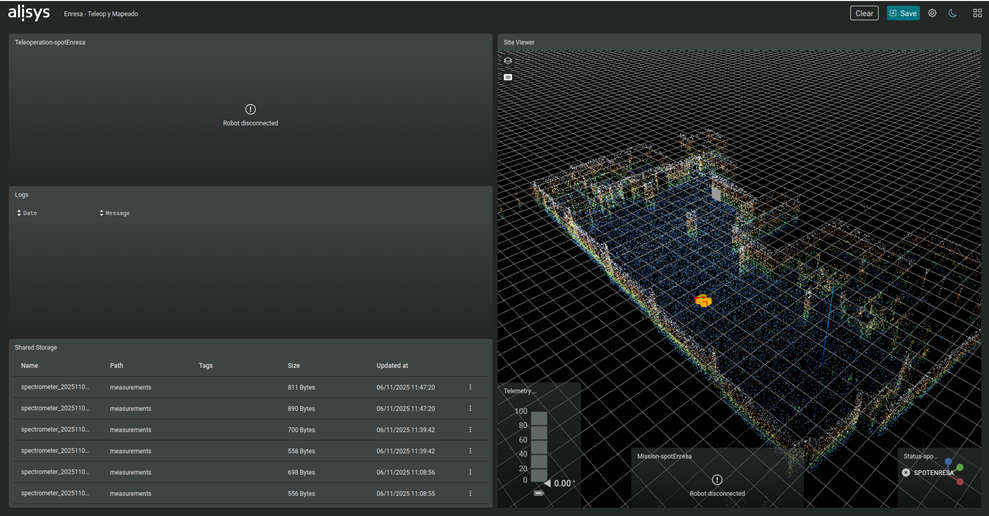Click the alisys logo

[x=29, y=13]
